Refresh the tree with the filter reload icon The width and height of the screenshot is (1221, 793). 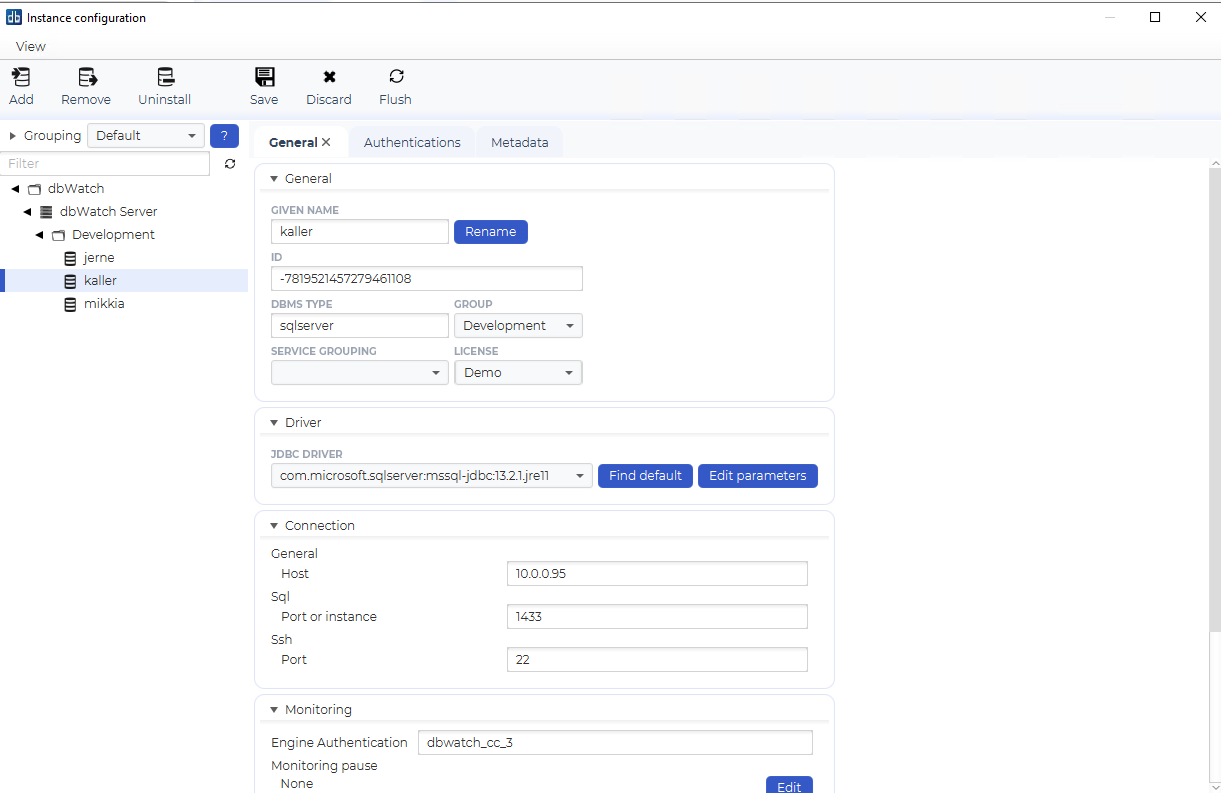(230, 164)
